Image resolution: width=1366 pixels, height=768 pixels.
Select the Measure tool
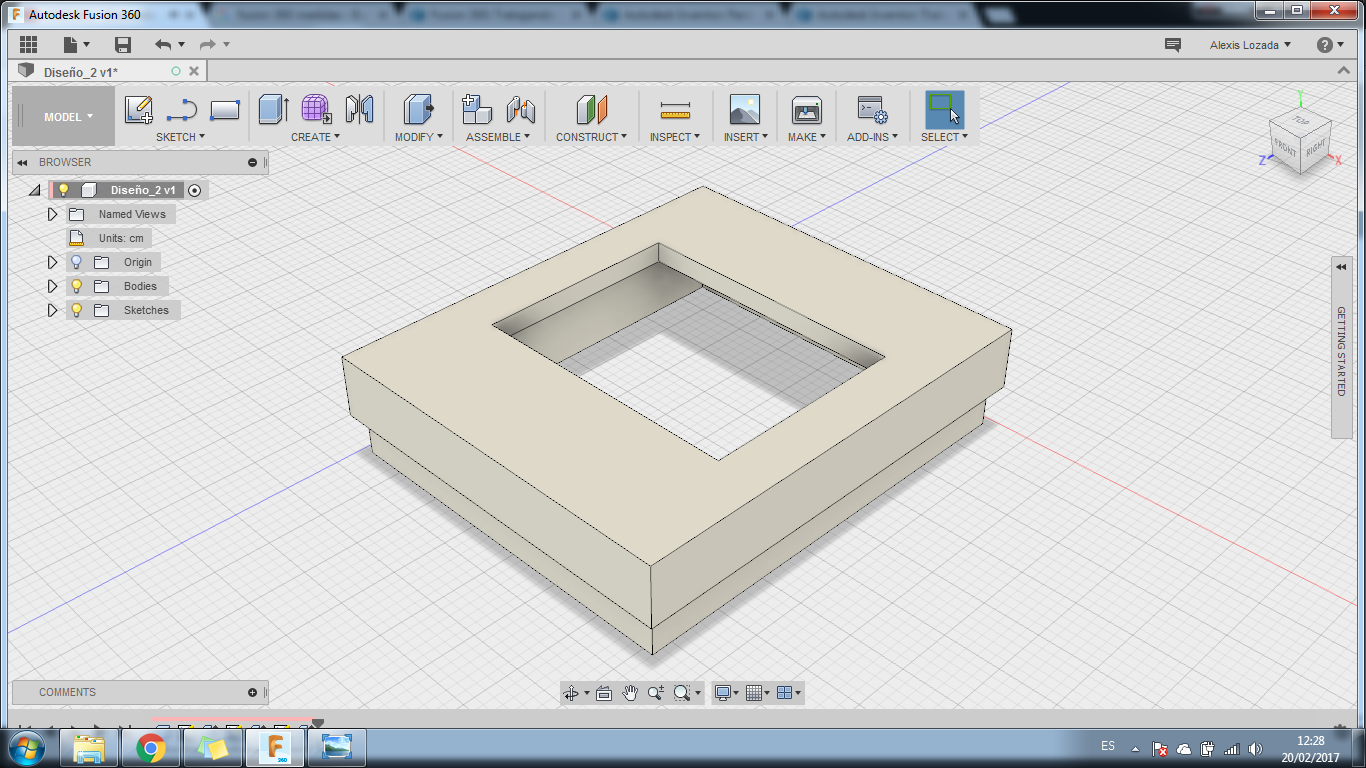point(675,109)
